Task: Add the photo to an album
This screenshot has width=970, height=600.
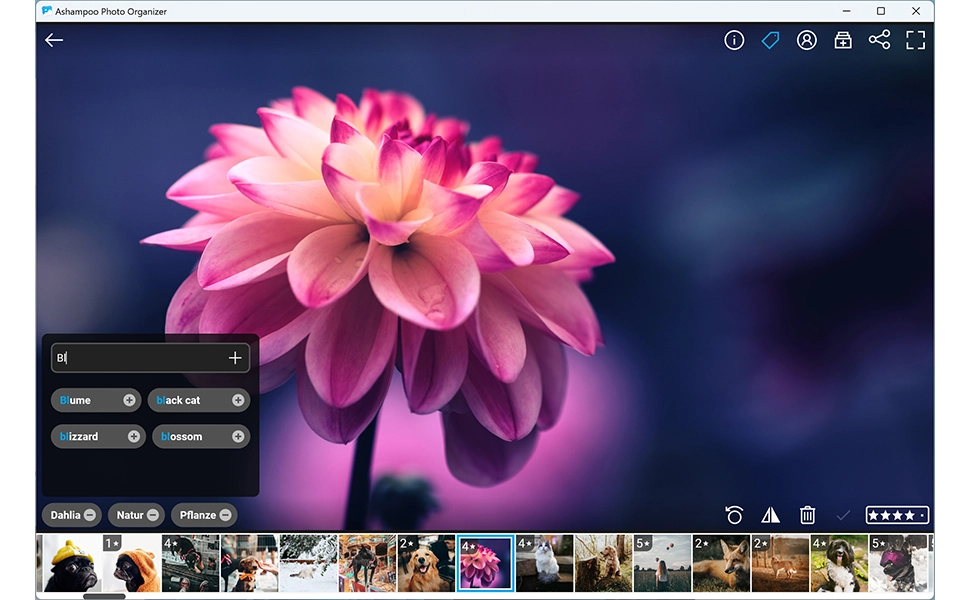Action: [843, 40]
